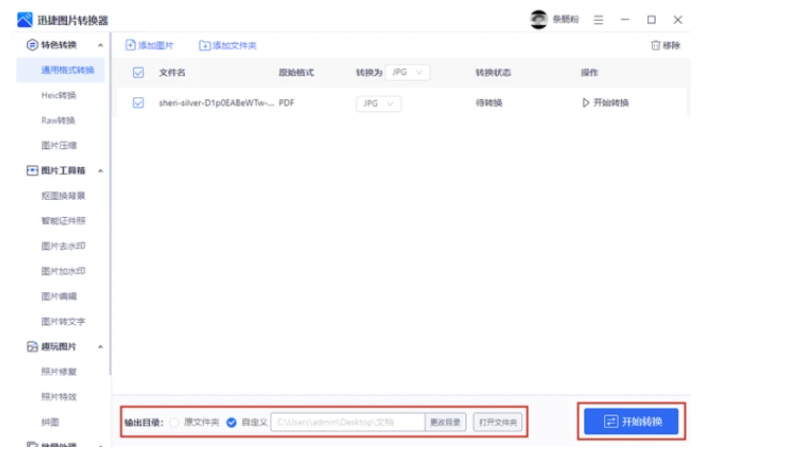The image size is (808, 463).
Task: Click the 迅捷图片转换器 app logo
Action: [x=24, y=20]
